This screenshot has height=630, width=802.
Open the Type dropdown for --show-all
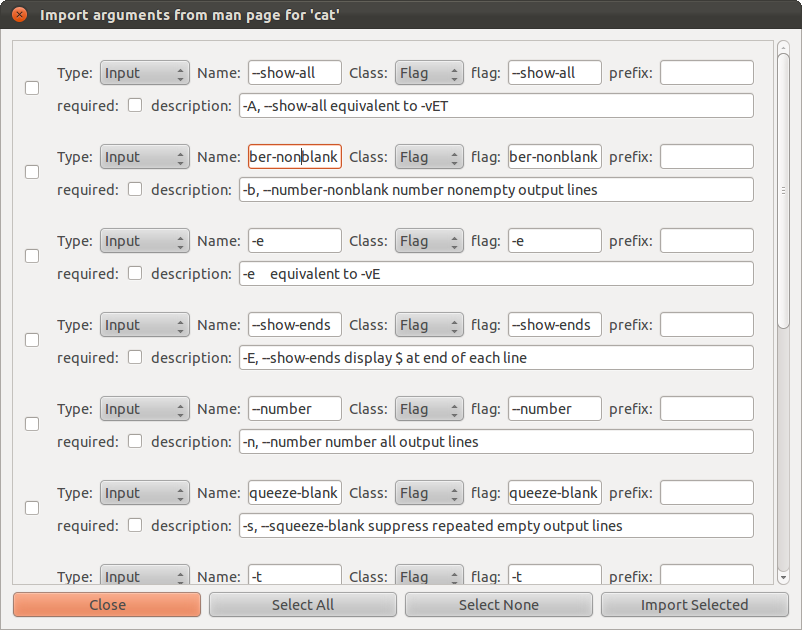(144, 73)
